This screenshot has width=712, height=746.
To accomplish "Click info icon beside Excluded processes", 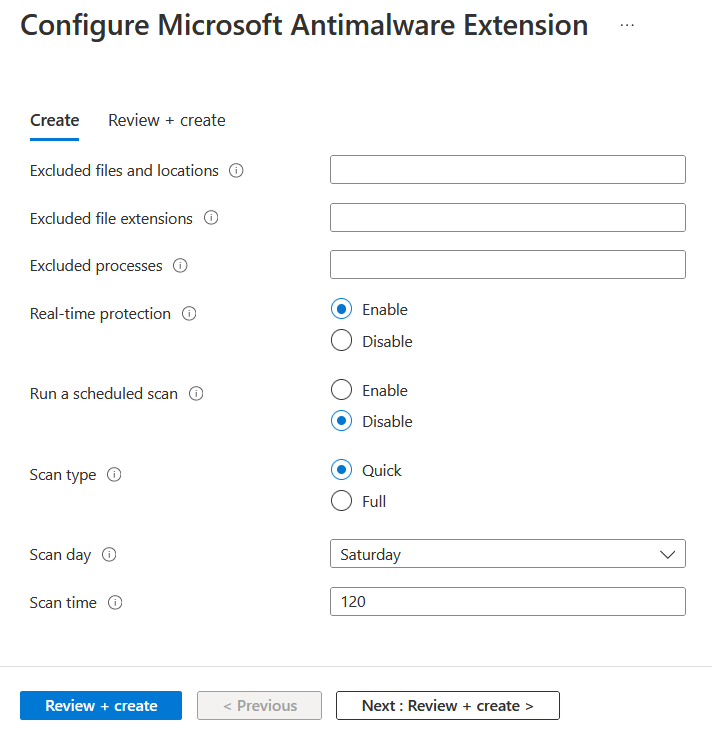I will 180,266.
